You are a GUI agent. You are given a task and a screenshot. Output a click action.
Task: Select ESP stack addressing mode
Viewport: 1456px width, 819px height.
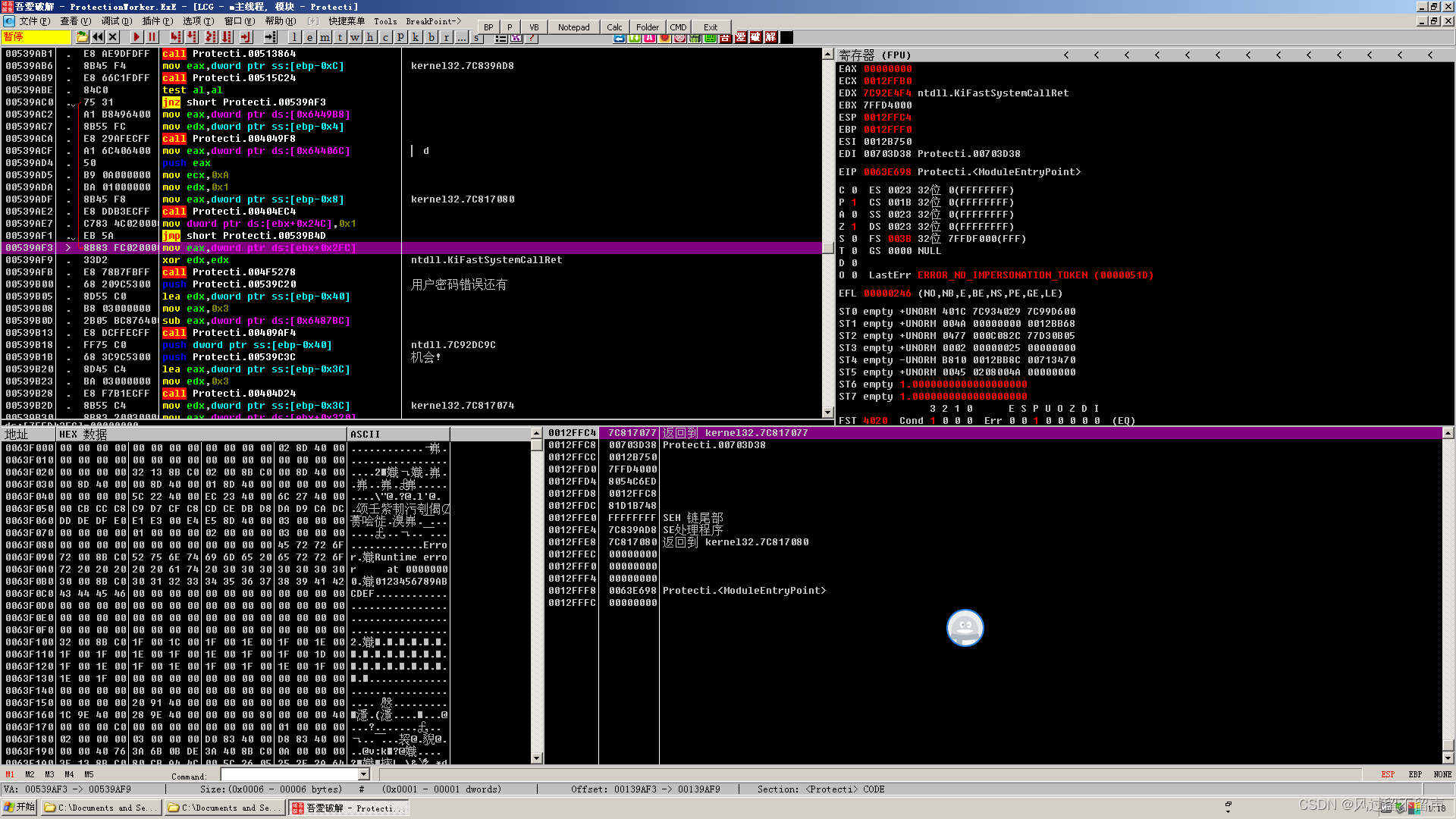1388,774
